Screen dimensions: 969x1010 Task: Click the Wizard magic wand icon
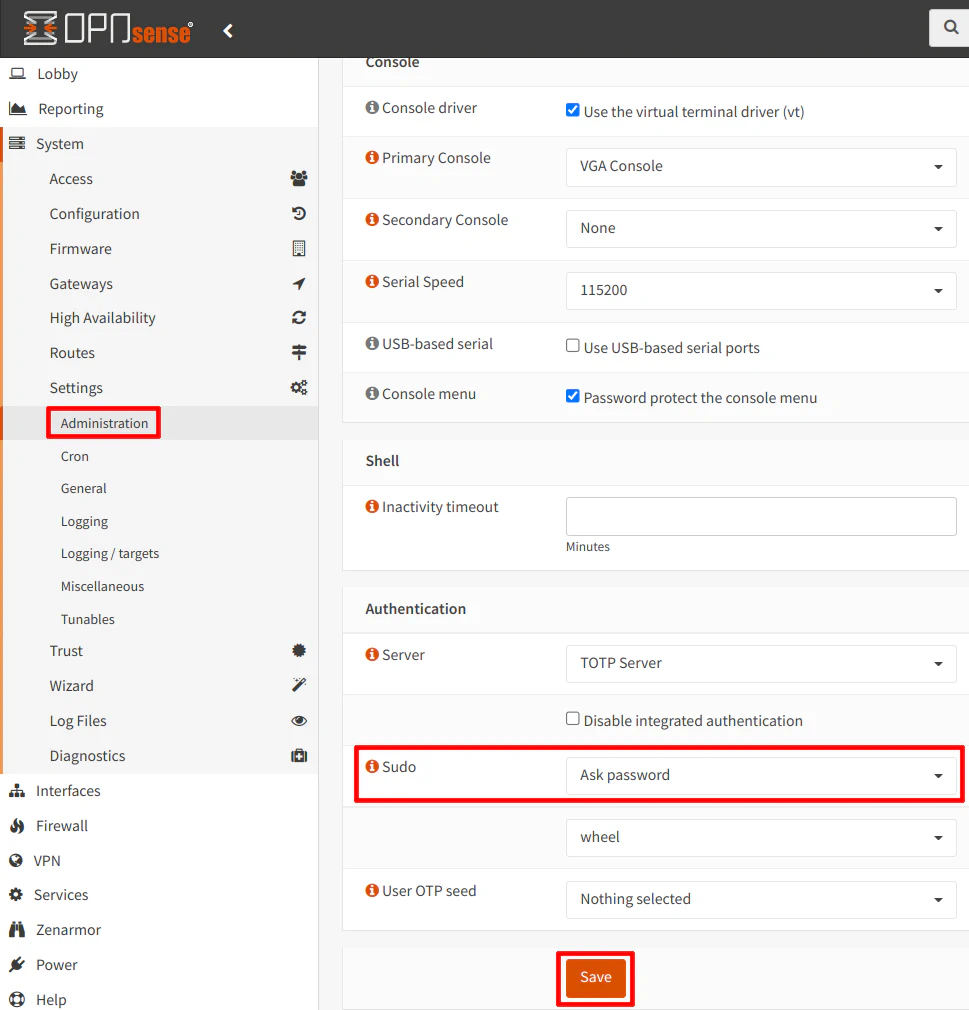[299, 685]
